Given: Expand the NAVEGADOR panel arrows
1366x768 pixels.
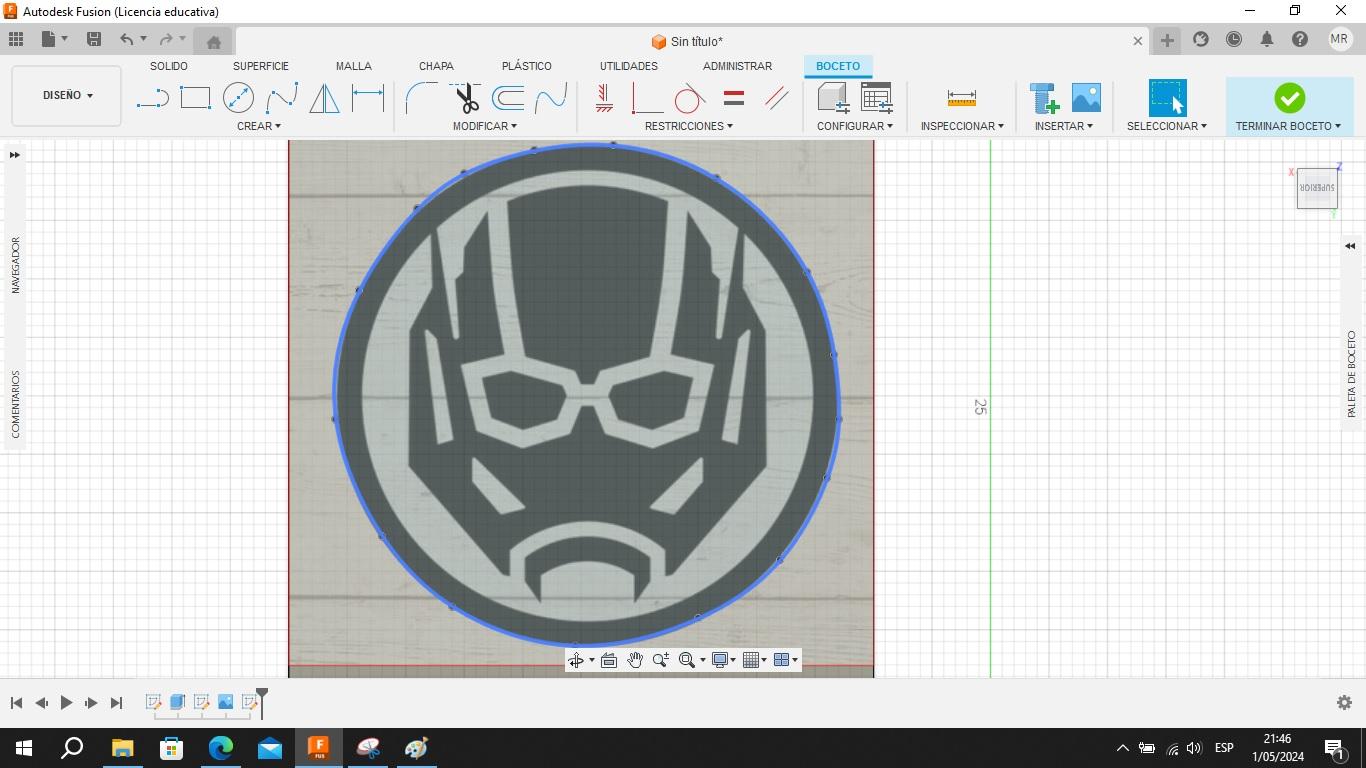Looking at the screenshot, I should (14, 155).
